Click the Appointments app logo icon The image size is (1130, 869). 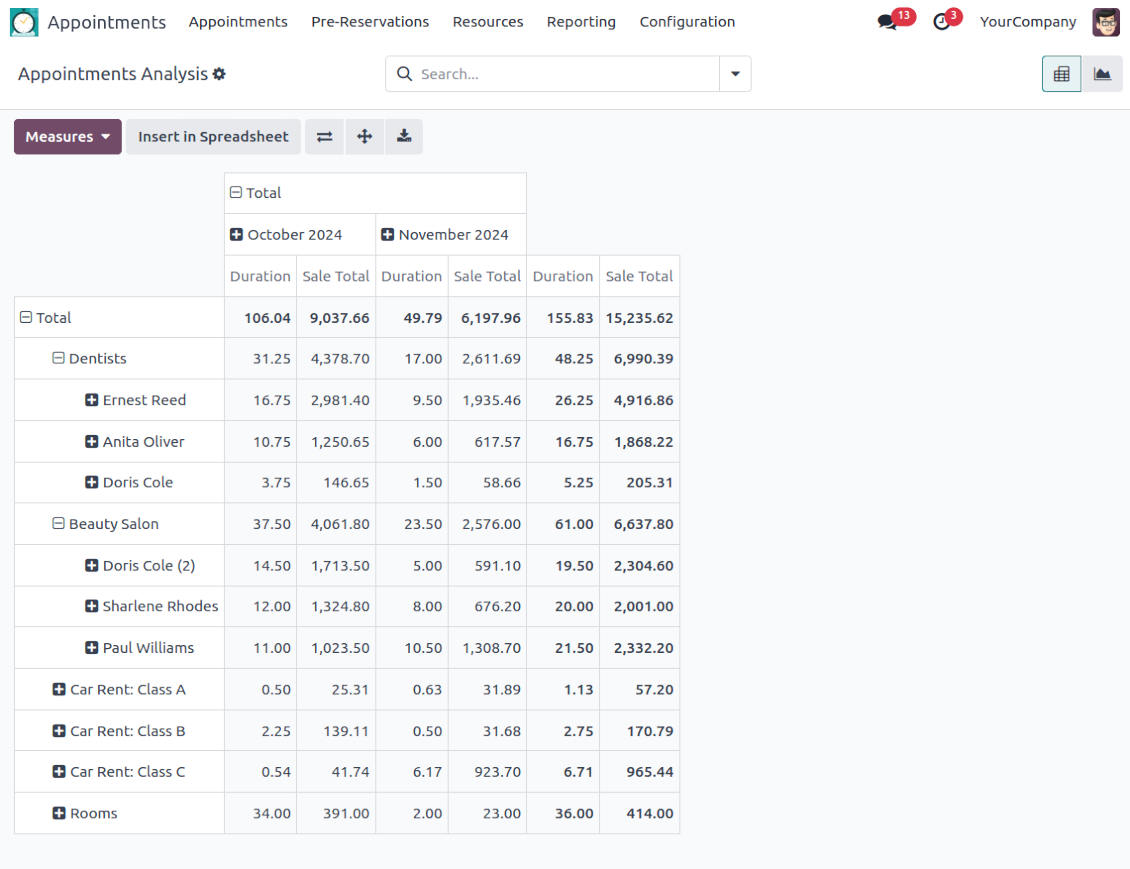point(24,22)
